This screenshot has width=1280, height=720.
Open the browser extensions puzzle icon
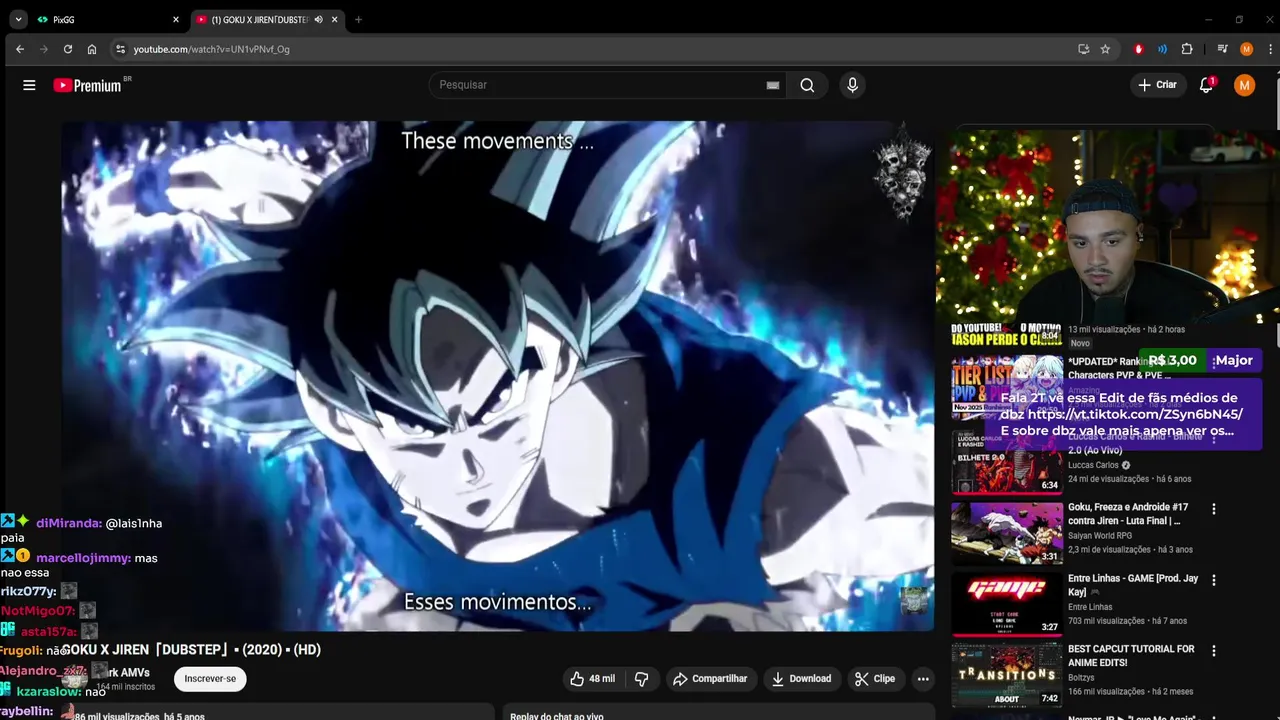point(1187,49)
